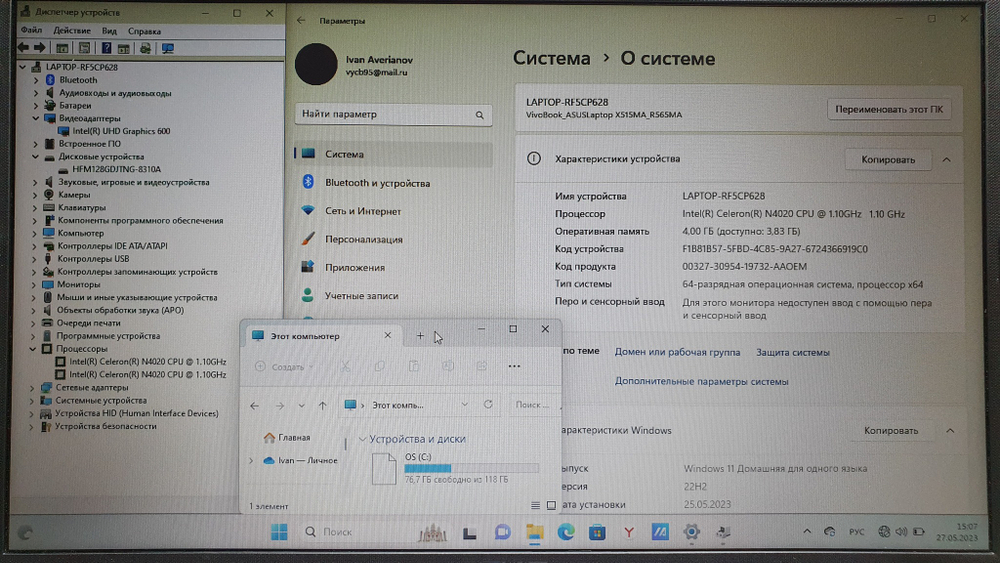Screen dimensions: 1000x563
Task: Expand the Батареи node
Action: click(36, 105)
